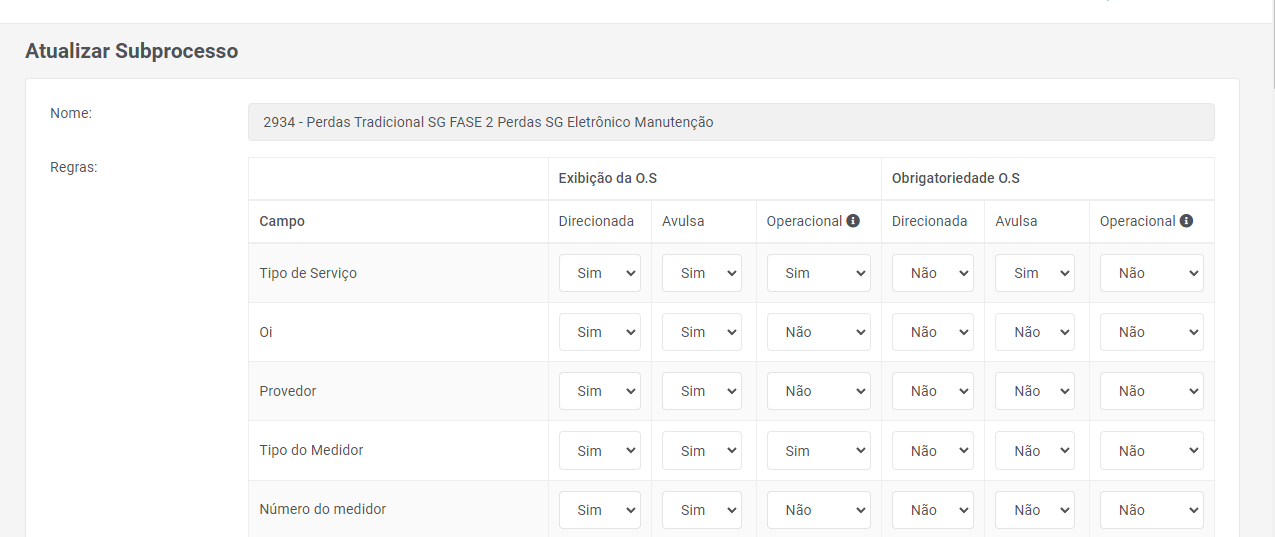Click info icon beside Exibição Operacional header
The width and height of the screenshot is (1275, 537).
(x=853, y=221)
